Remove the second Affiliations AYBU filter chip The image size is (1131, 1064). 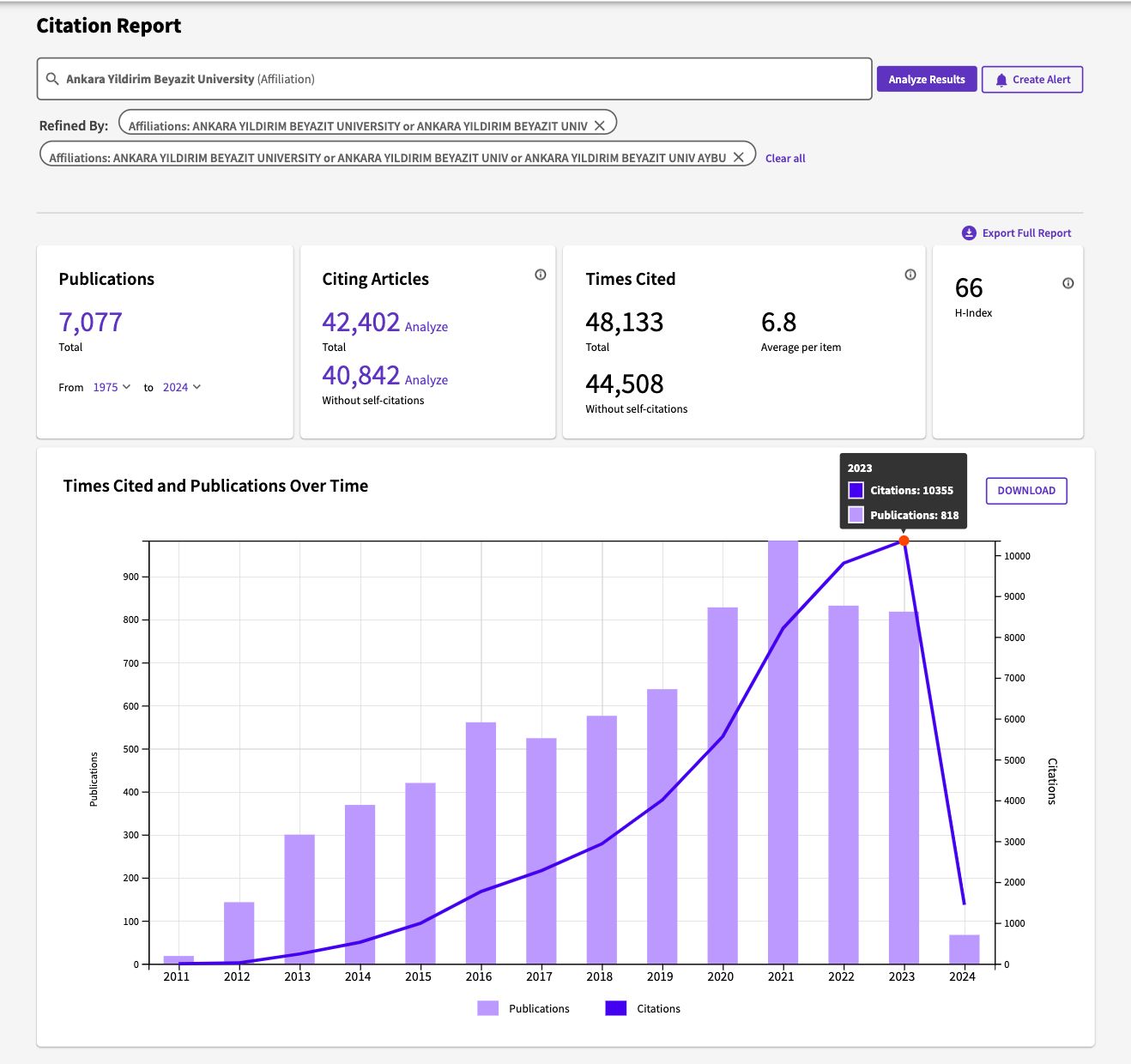tap(738, 158)
